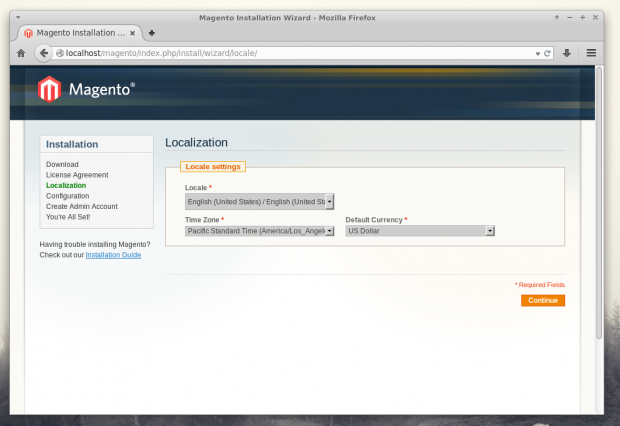620x426 pixels.
Task: Open the window menu arrow in the title bar
Action: coord(18,17)
